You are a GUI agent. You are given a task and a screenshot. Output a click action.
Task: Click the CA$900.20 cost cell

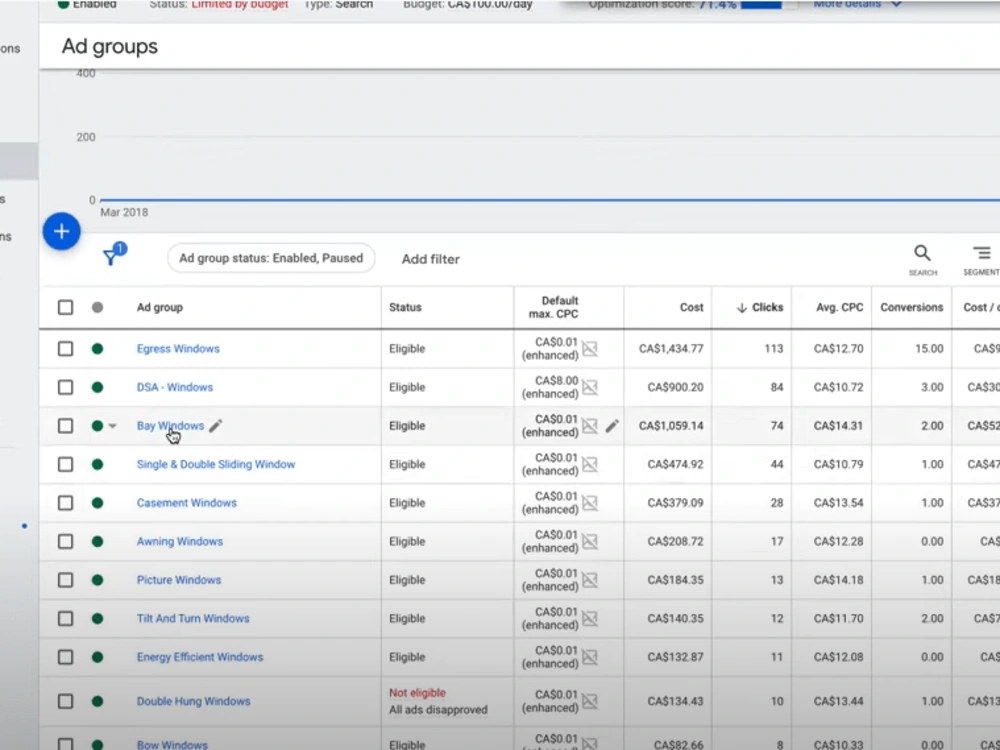coord(675,387)
